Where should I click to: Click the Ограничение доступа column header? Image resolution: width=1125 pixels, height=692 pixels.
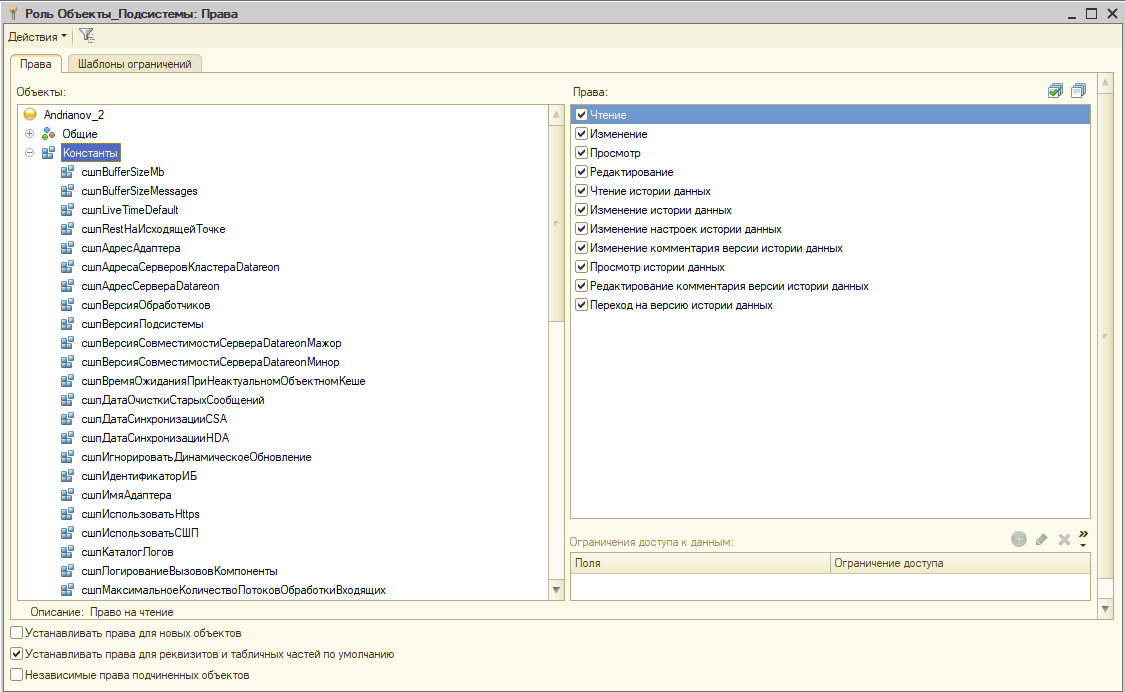889,563
